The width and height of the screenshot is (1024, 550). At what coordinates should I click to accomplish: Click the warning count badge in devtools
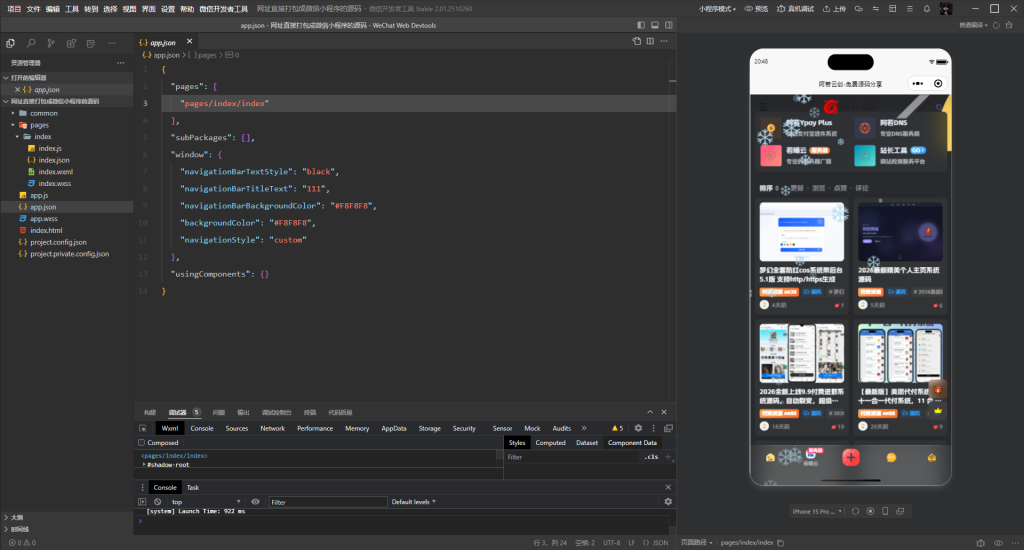click(618, 428)
